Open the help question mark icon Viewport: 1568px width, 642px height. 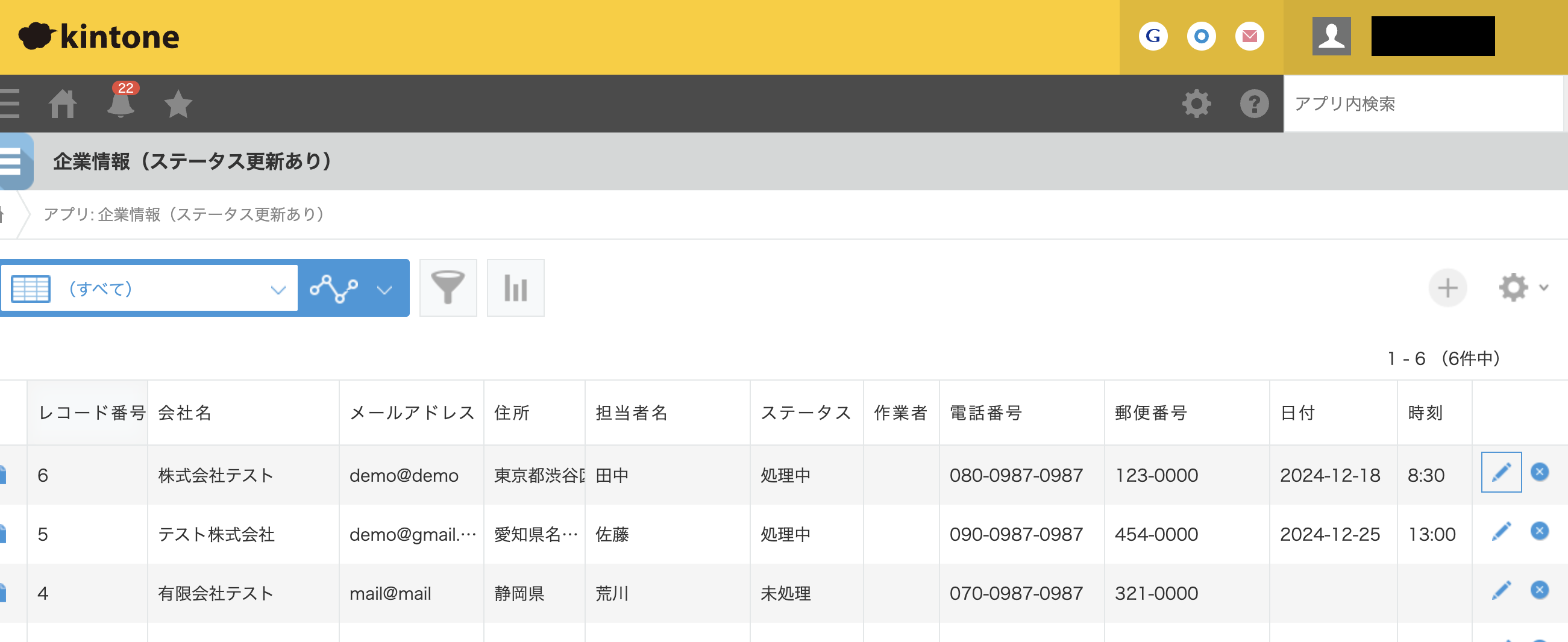point(1254,104)
